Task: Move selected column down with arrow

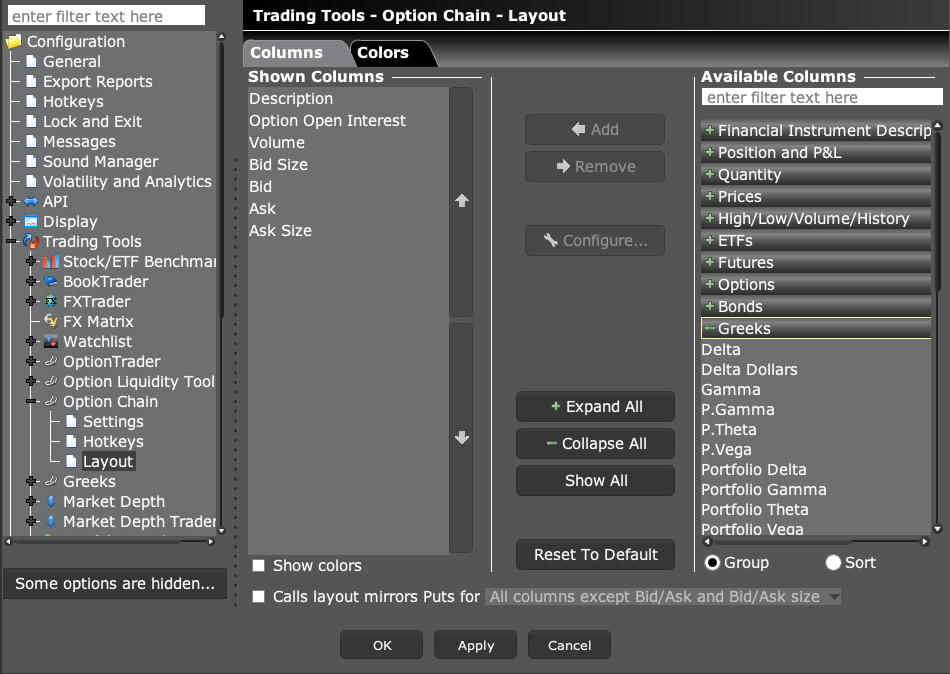Action: (462, 438)
